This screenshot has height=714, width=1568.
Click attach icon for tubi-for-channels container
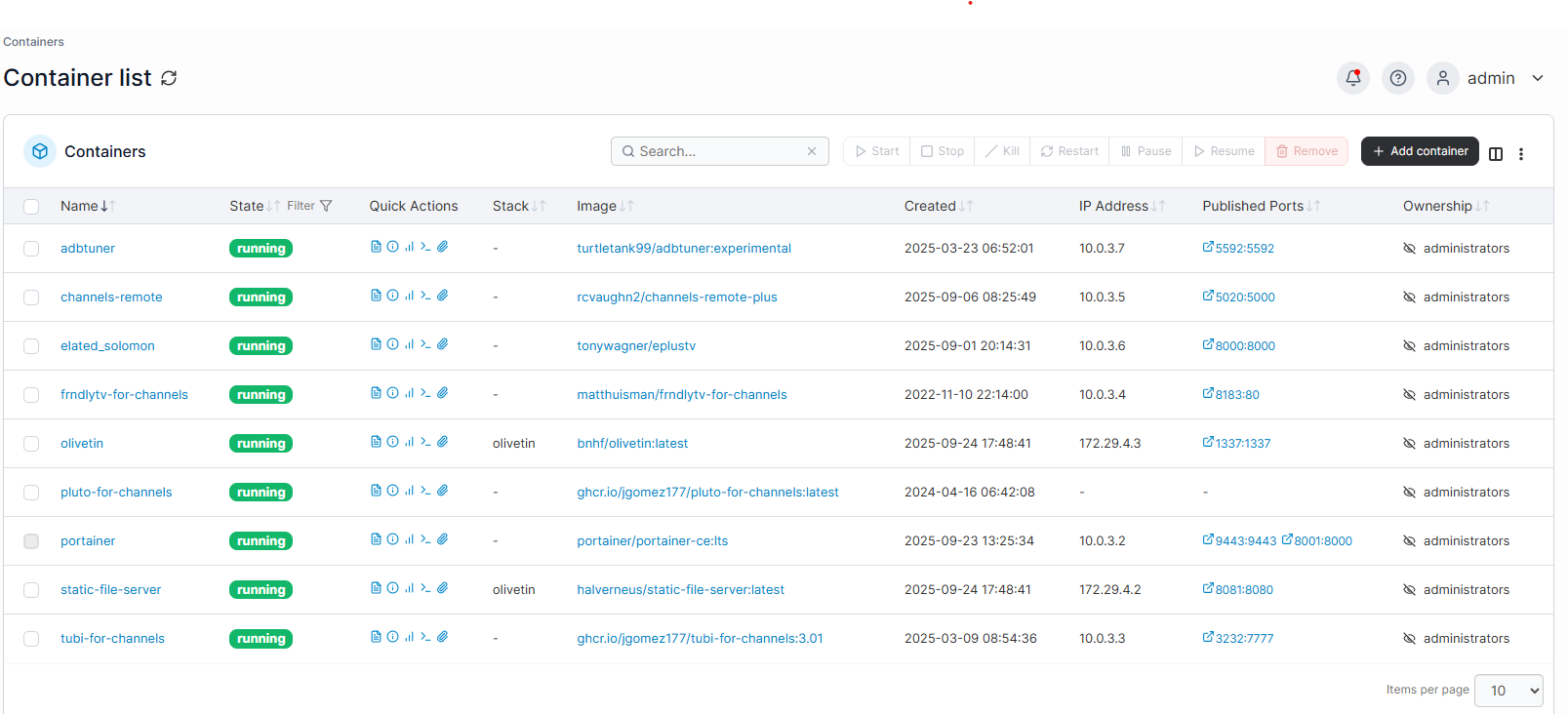(443, 637)
